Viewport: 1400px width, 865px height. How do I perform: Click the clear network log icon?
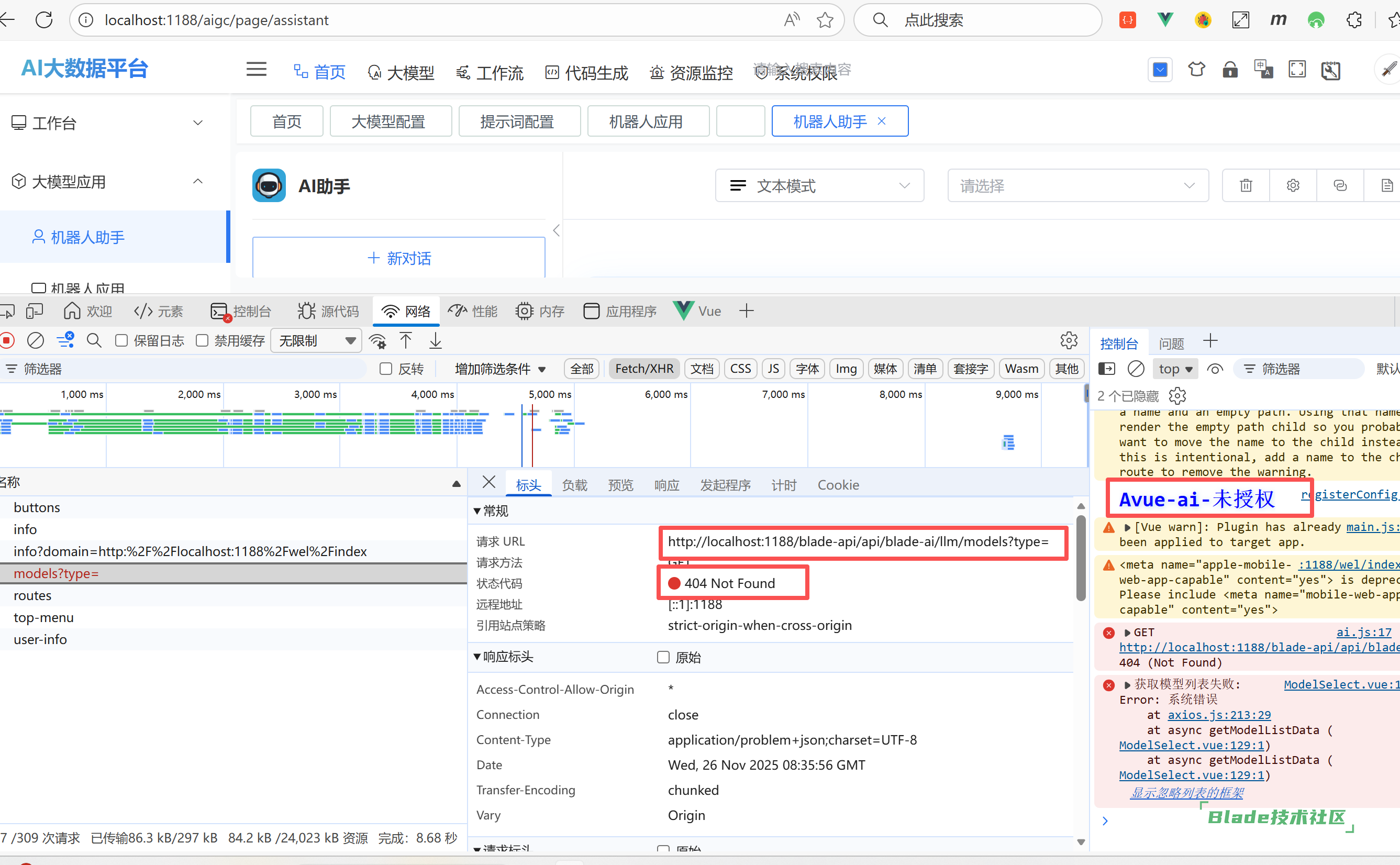[x=36, y=341]
